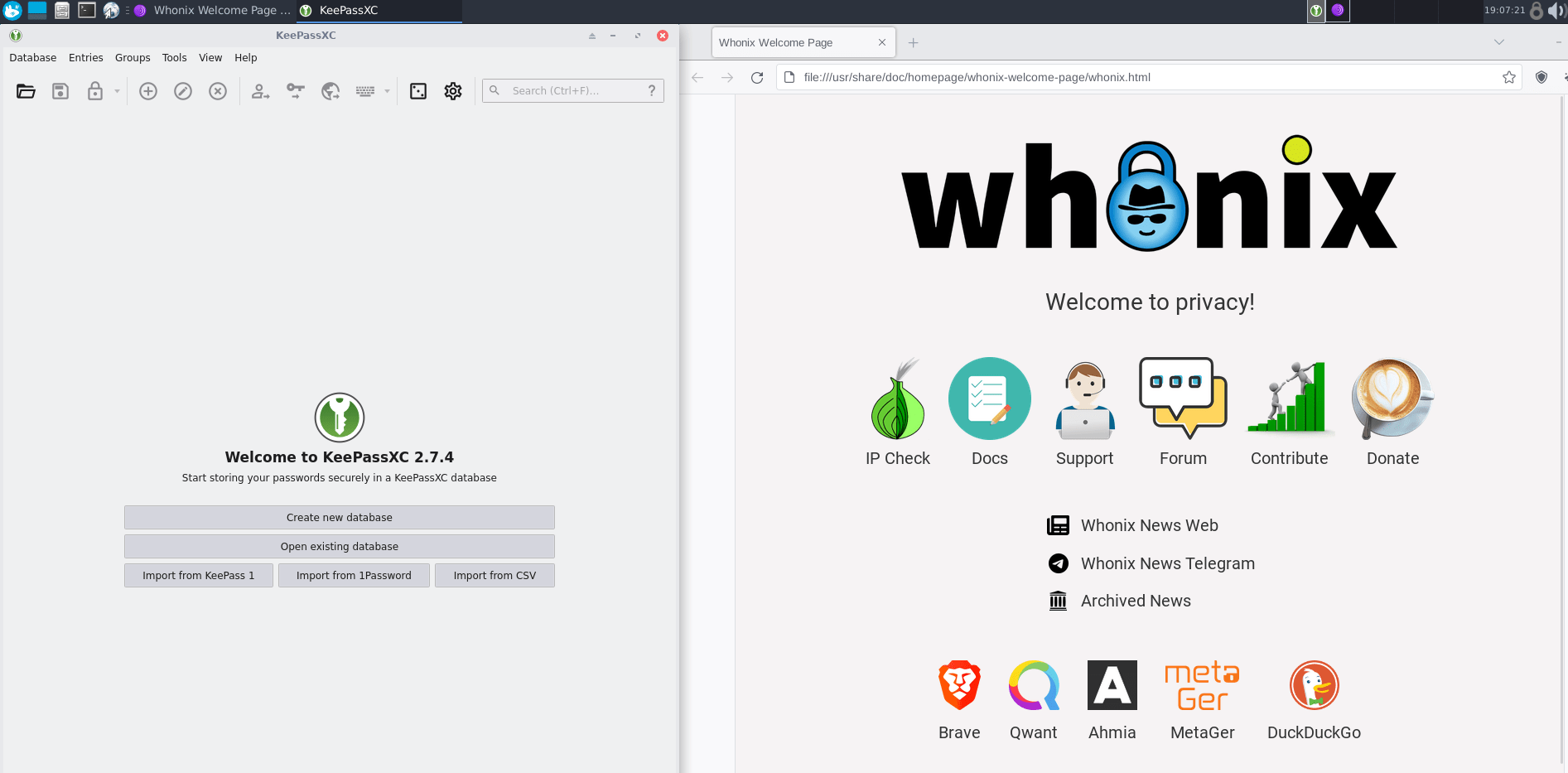Click the Copy password key icon

pyautogui.click(x=296, y=91)
